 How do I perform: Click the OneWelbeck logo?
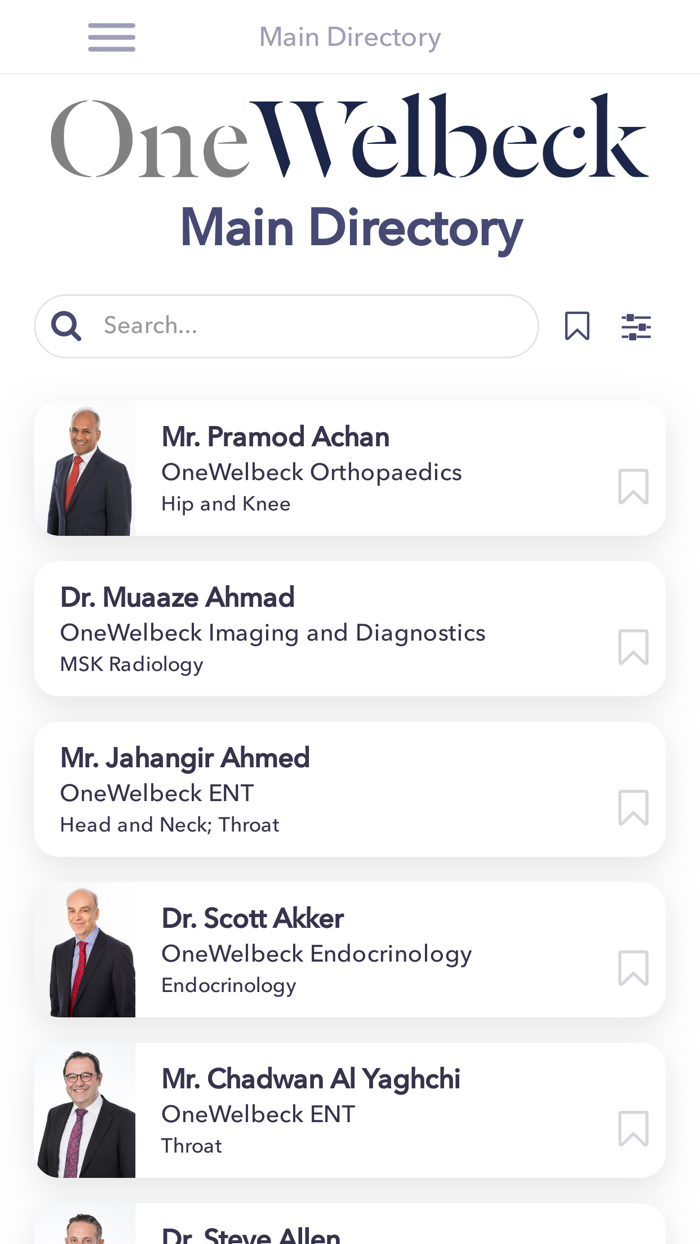(x=350, y=135)
